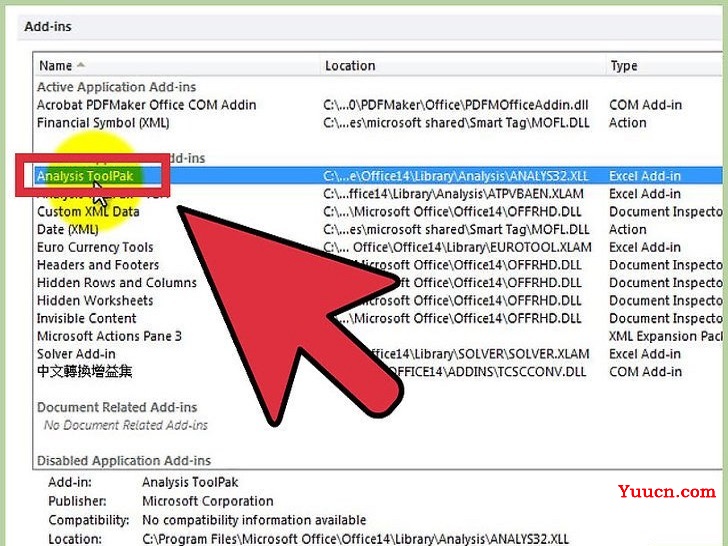Click the TCSCCONV.DLL location cell
Screen dimensions: 728x546
pos(487,372)
